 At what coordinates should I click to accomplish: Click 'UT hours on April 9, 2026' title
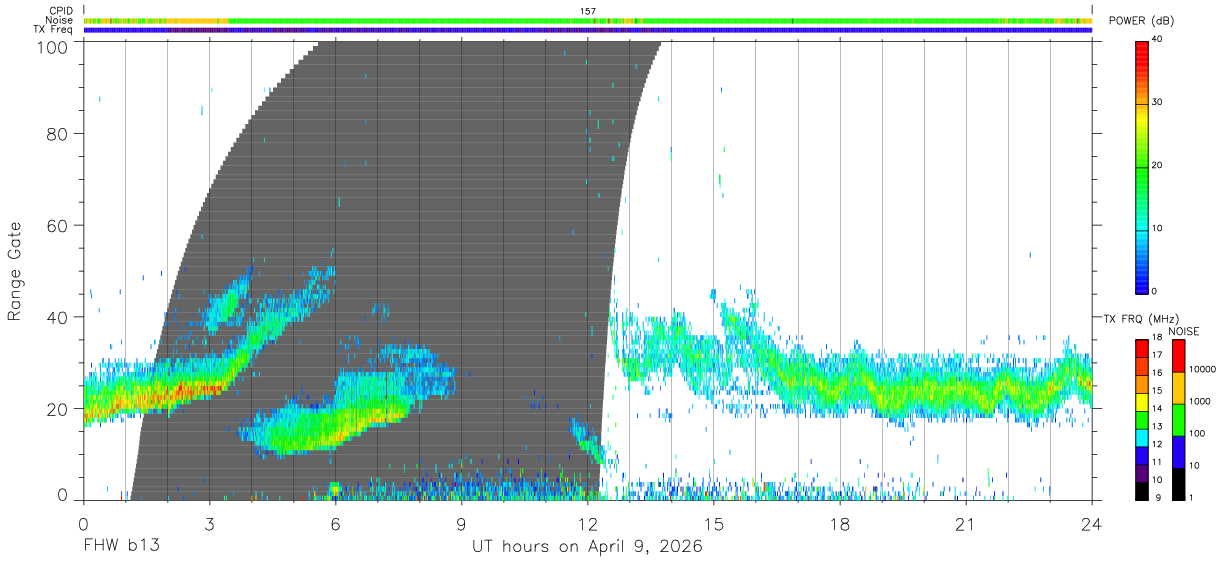coord(587,547)
